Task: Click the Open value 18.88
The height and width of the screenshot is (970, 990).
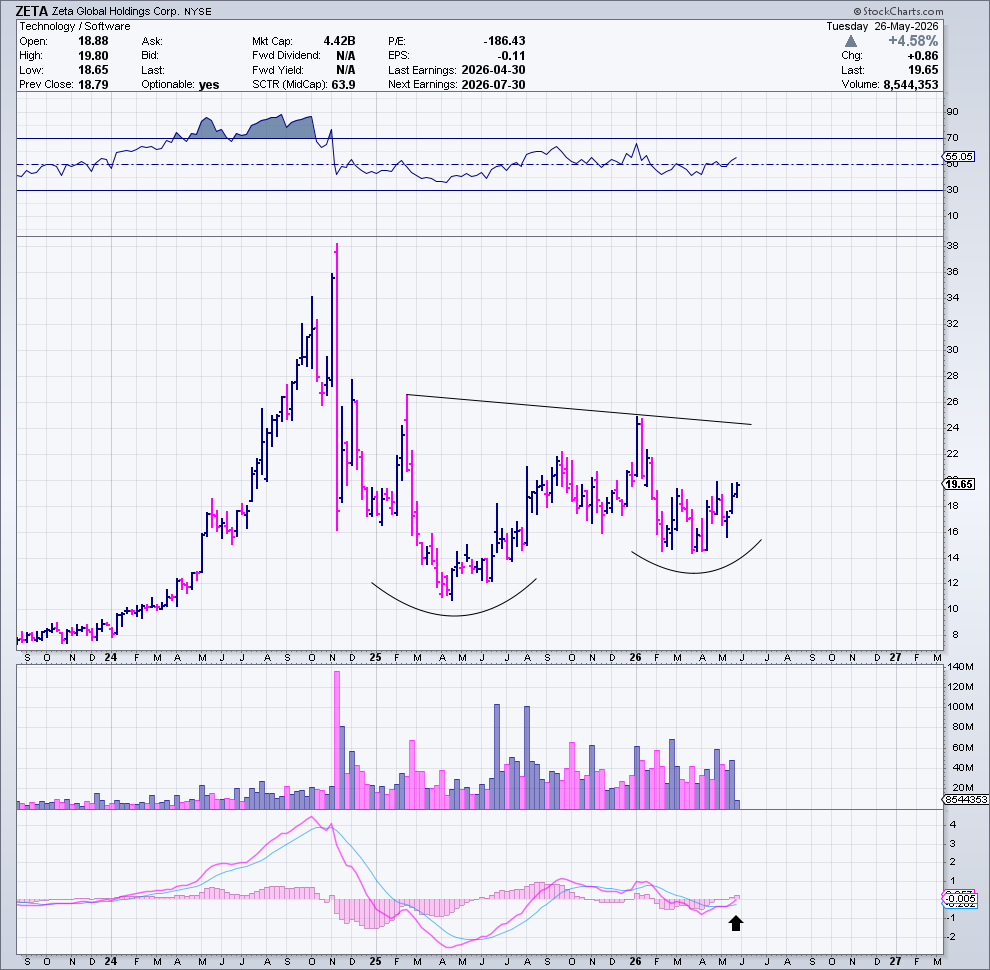Action: click(93, 41)
